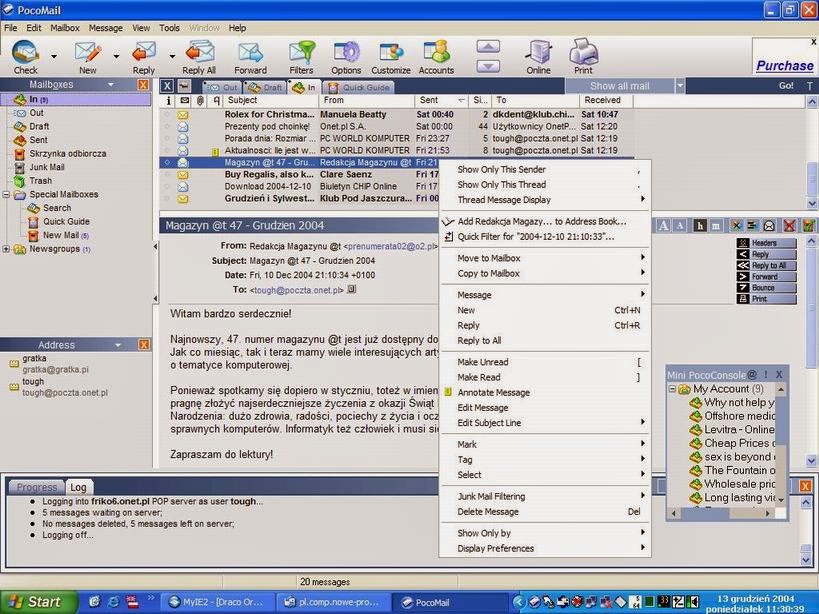Open the Customize toolbar icon

pos(391,52)
